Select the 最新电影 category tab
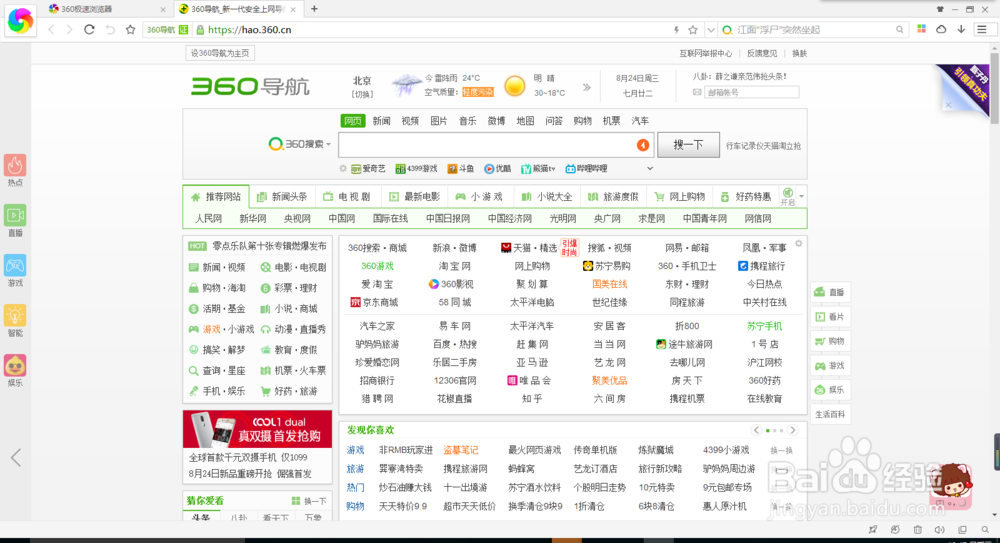1000x543 pixels. [x=415, y=197]
